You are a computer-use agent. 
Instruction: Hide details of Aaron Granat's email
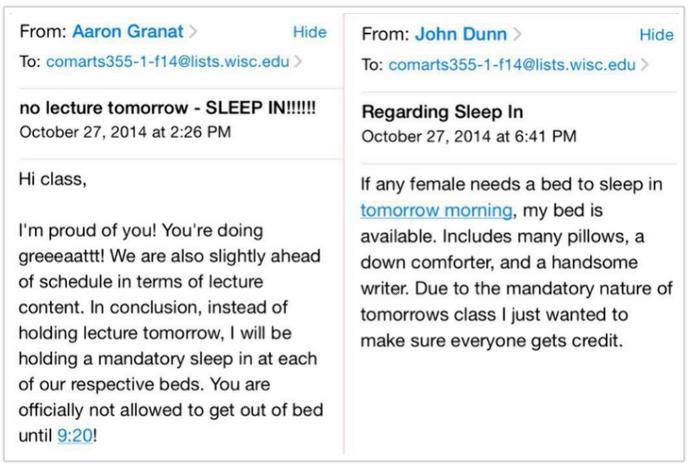coord(310,32)
